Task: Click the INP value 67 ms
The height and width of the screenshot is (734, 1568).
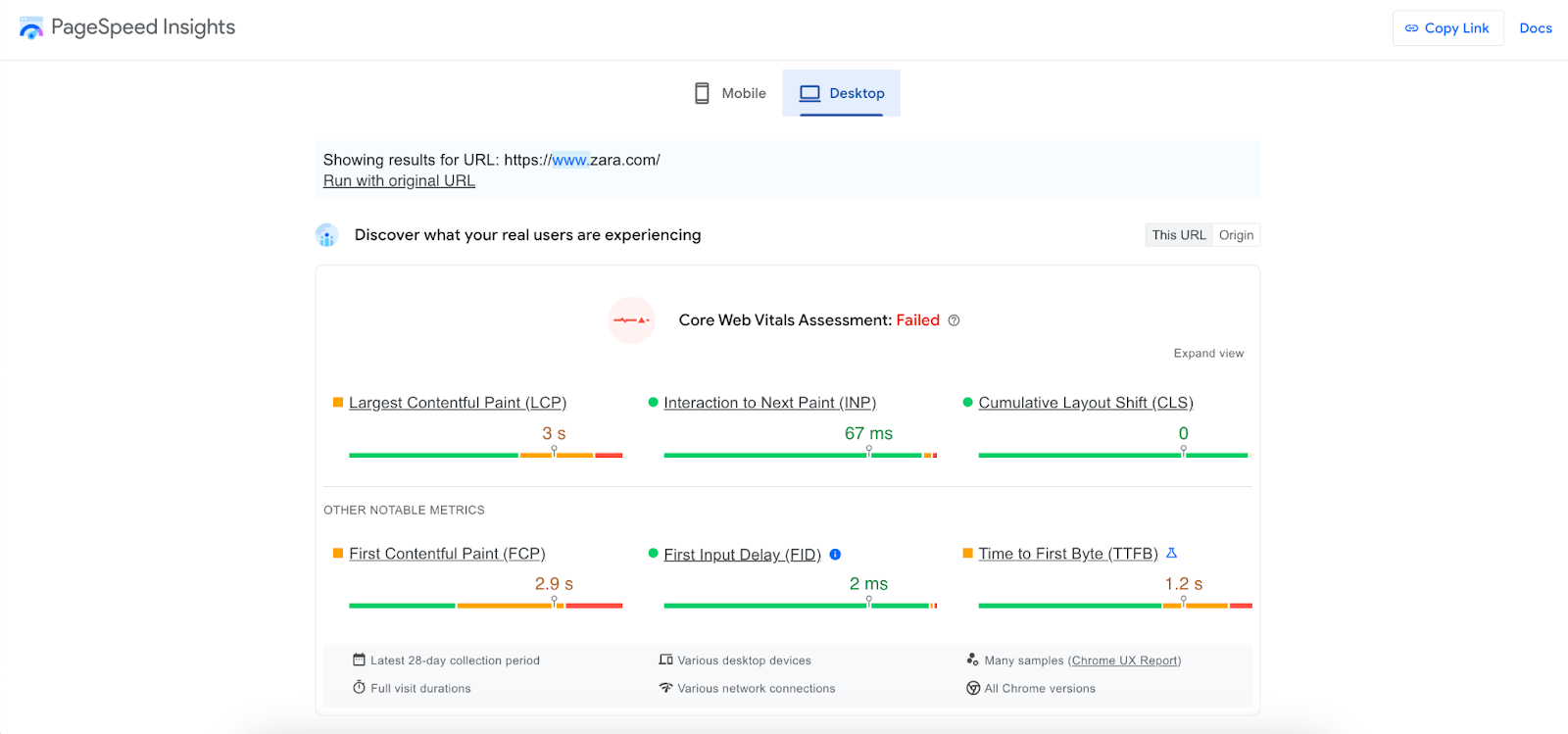Action: pos(868,433)
